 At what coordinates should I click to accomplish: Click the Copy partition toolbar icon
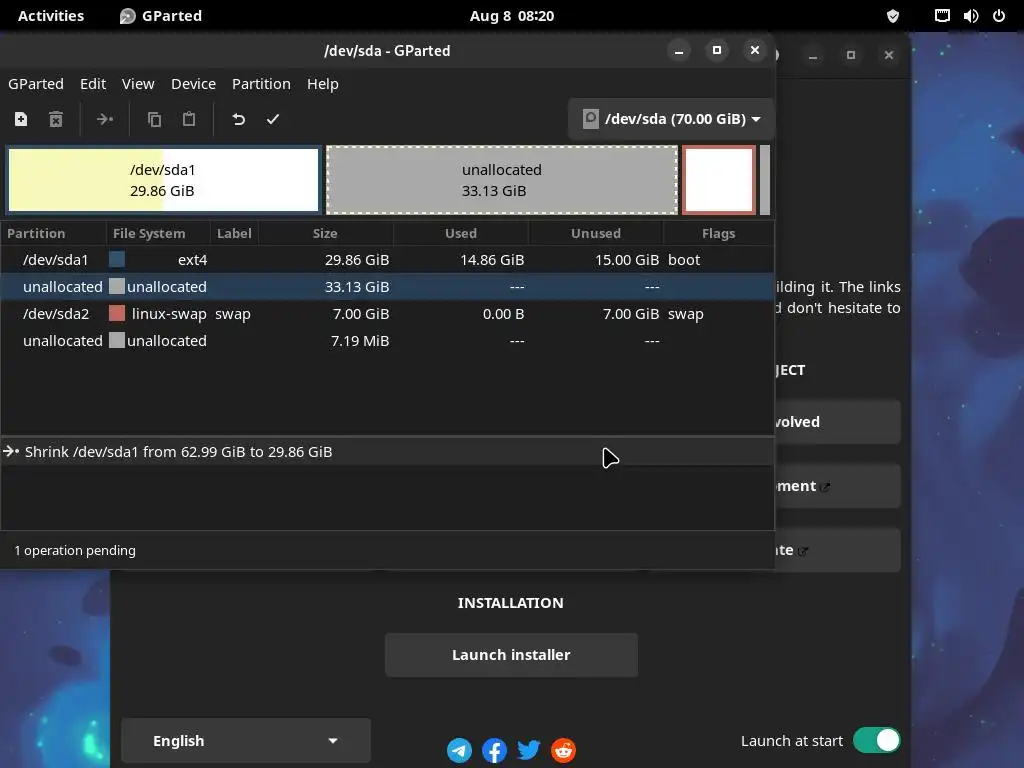(x=154, y=119)
